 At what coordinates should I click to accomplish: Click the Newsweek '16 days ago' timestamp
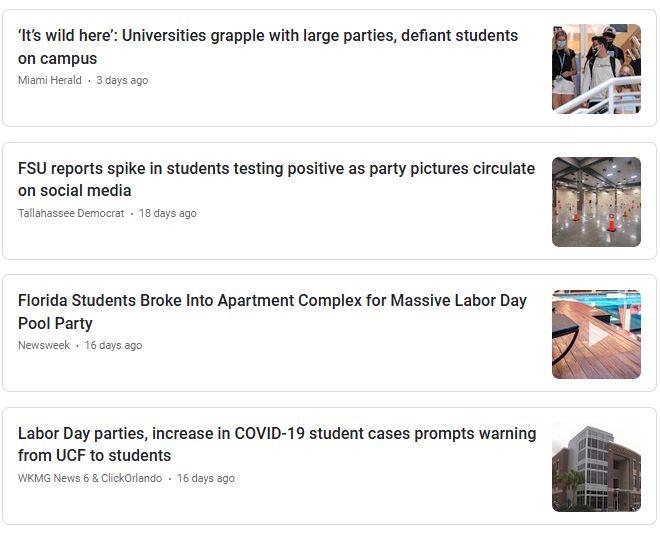[x=113, y=345]
